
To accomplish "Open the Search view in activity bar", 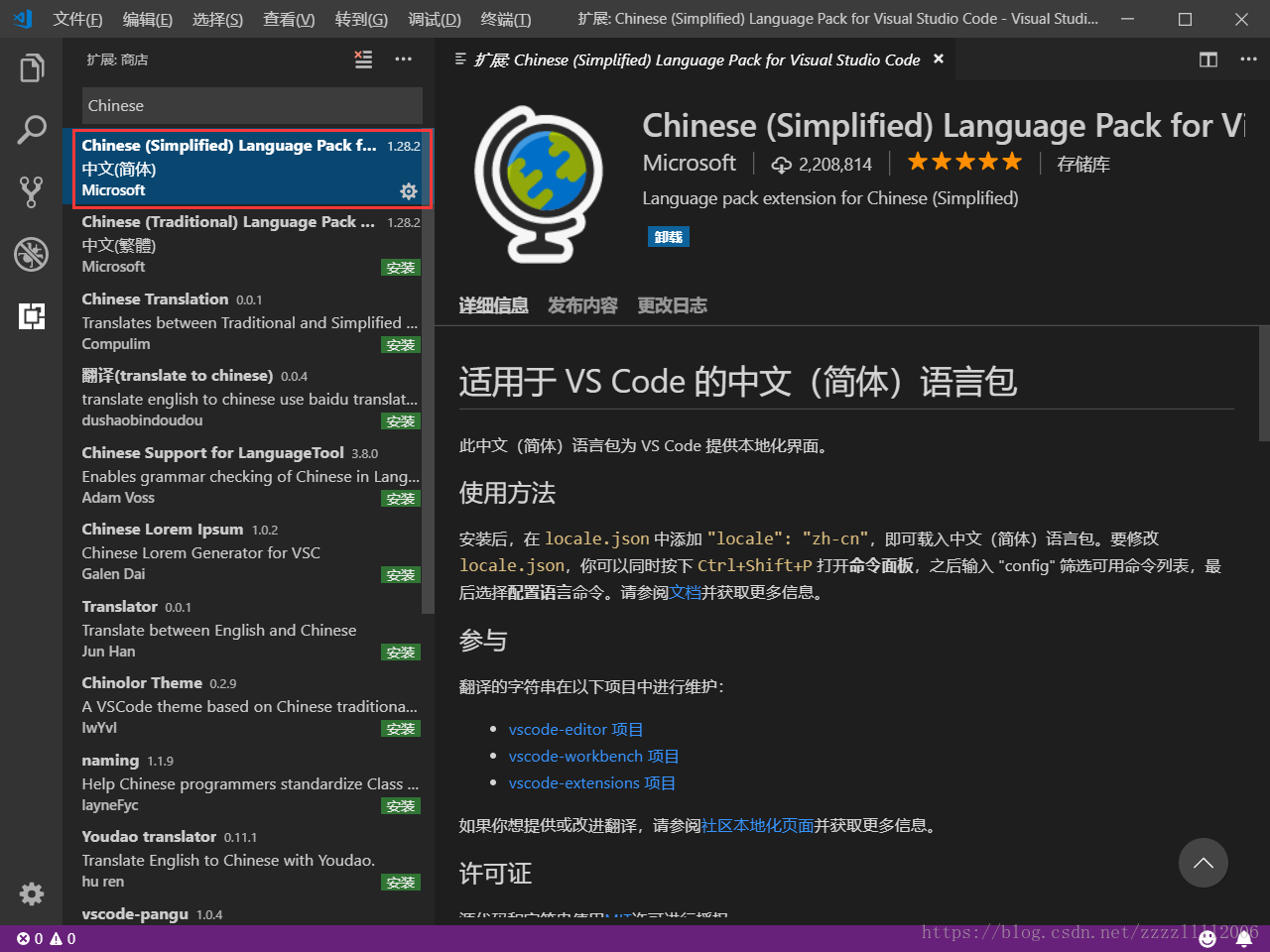I will [x=32, y=130].
